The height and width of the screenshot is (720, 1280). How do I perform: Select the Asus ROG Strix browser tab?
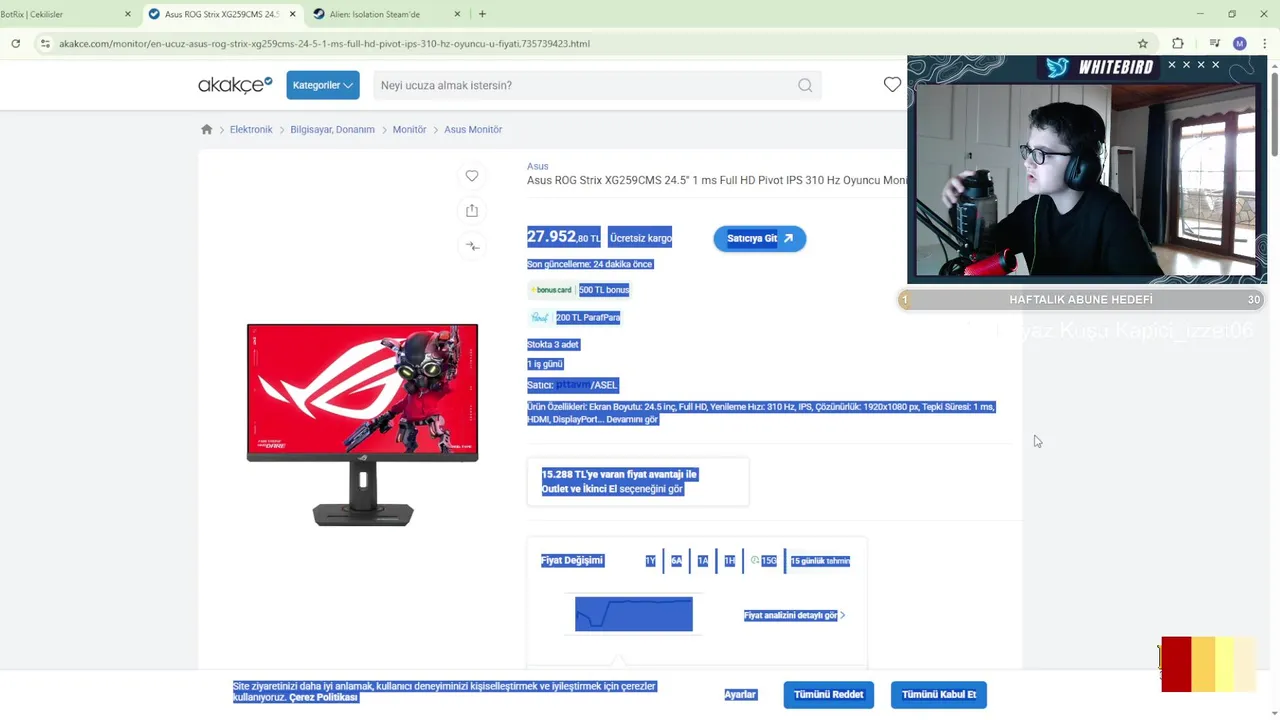[221, 14]
